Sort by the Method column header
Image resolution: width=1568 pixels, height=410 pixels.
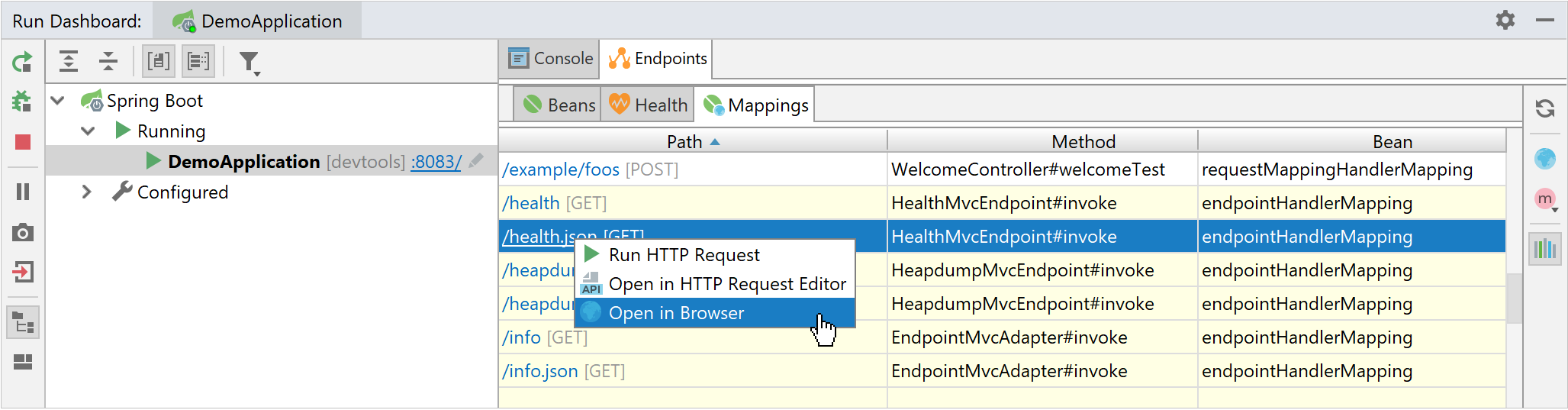[1042, 141]
